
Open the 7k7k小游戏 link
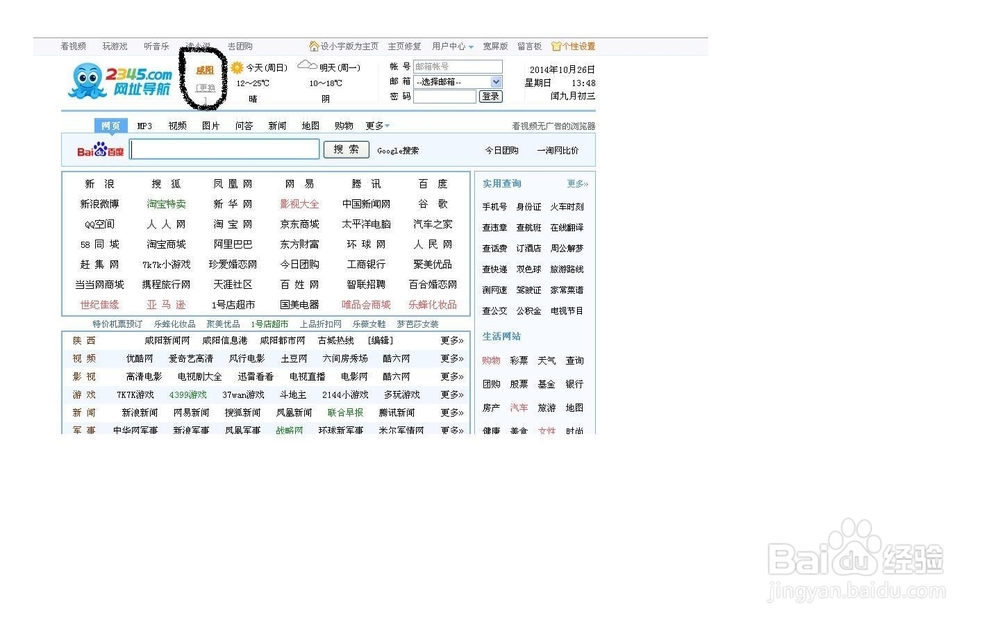pos(166,264)
